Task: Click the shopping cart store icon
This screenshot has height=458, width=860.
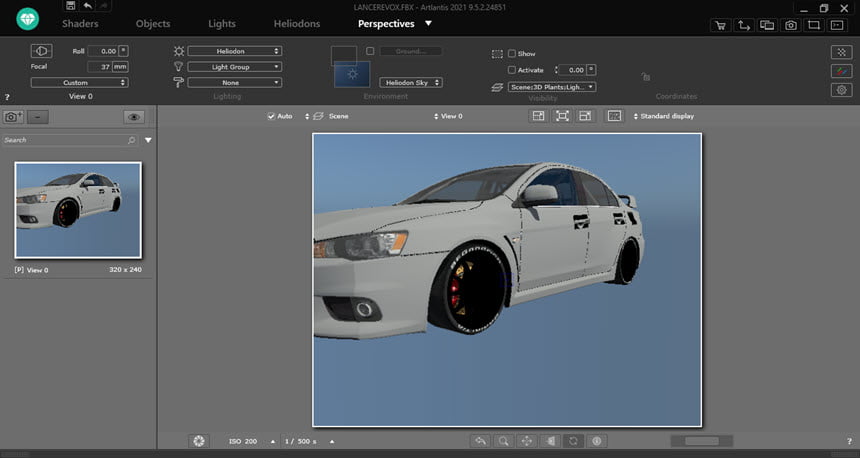Action: coord(720,25)
